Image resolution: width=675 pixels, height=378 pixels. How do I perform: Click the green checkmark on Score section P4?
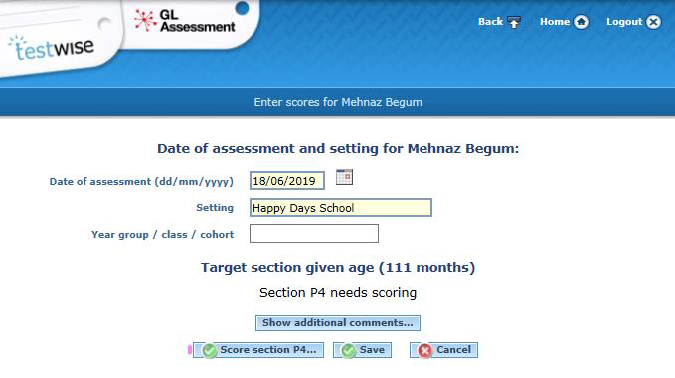210,351
